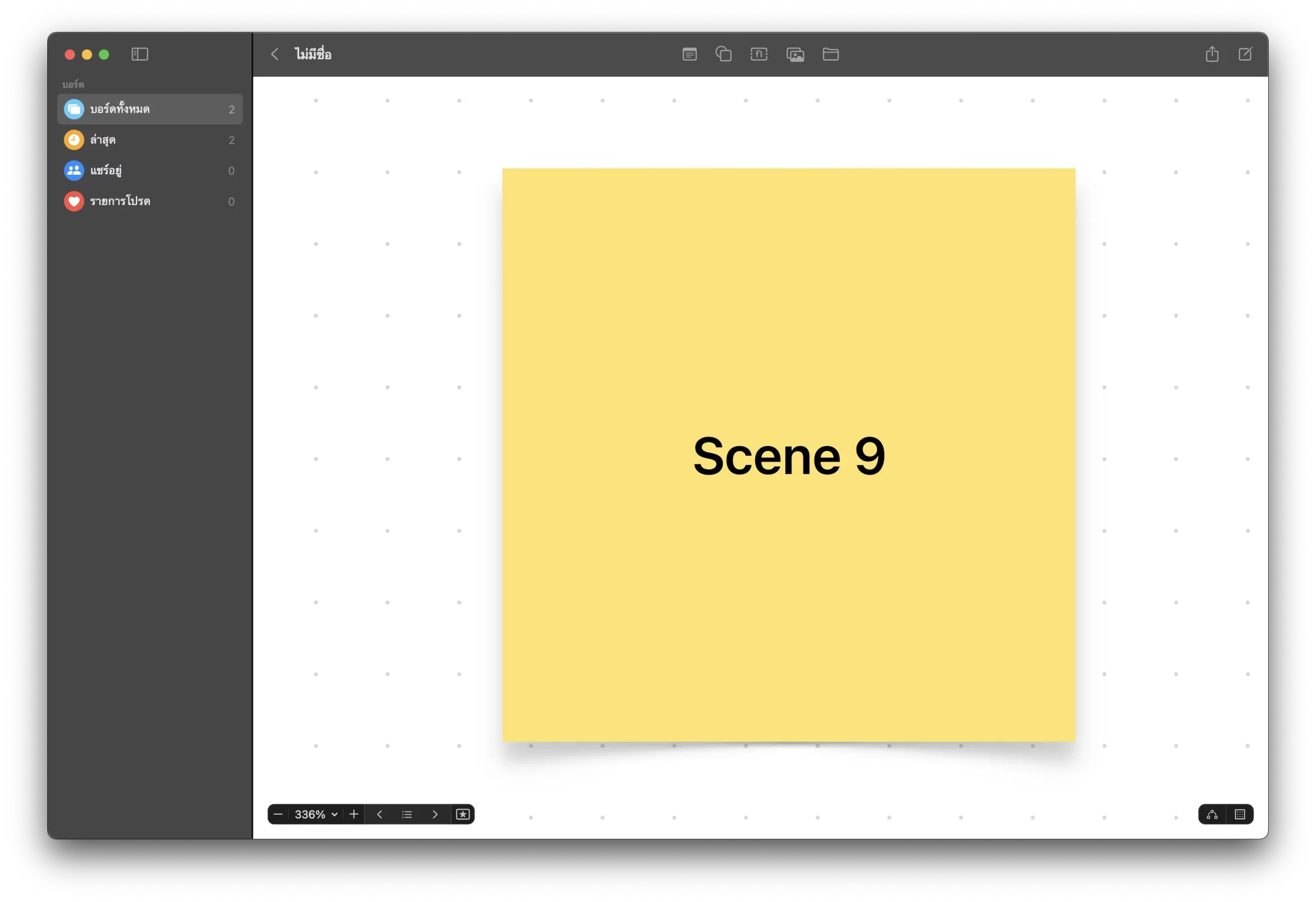The image size is (1316, 902).
Task: Open the 336% zoom level dropdown
Action: pos(316,814)
